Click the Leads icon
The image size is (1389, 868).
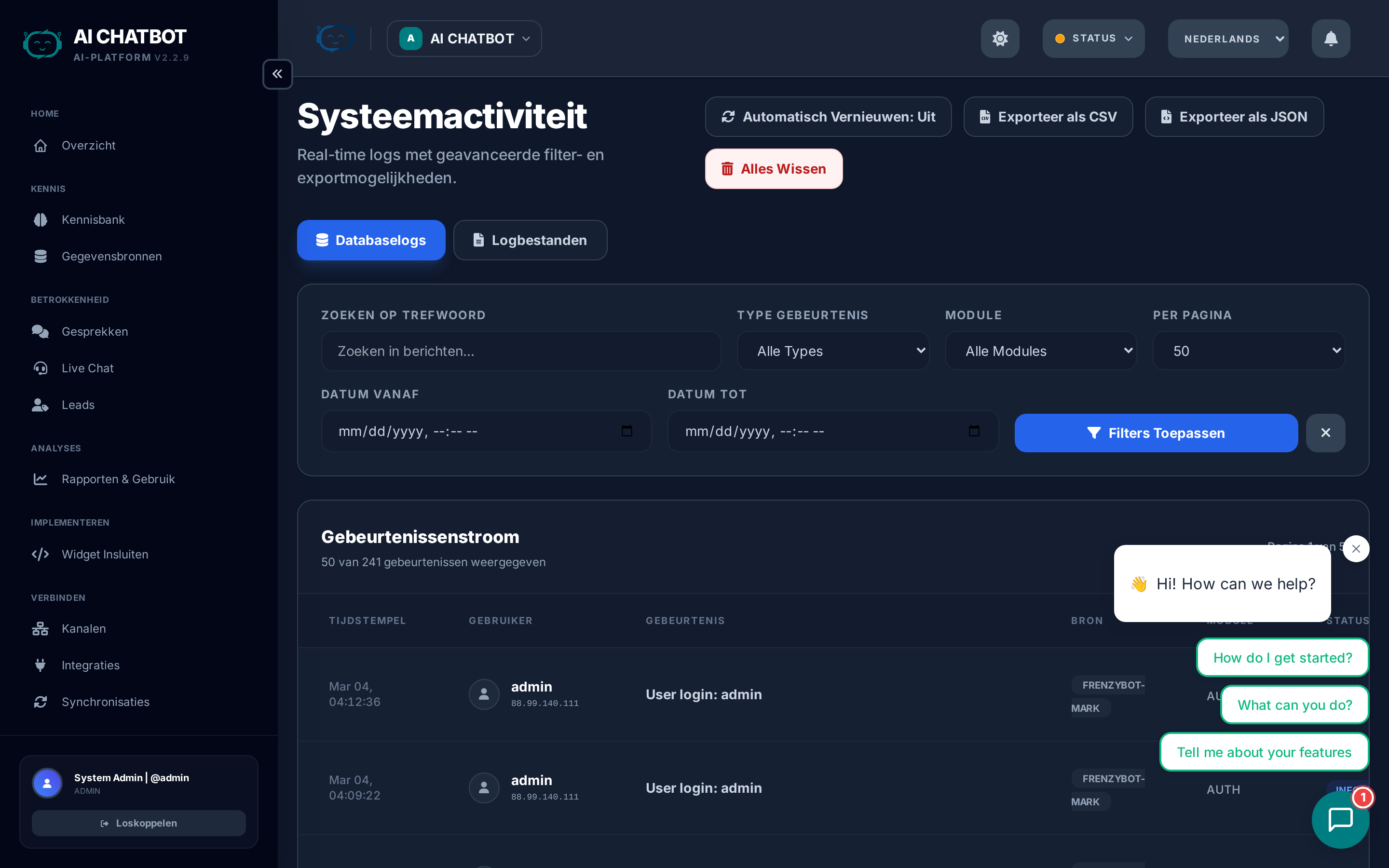click(x=40, y=405)
